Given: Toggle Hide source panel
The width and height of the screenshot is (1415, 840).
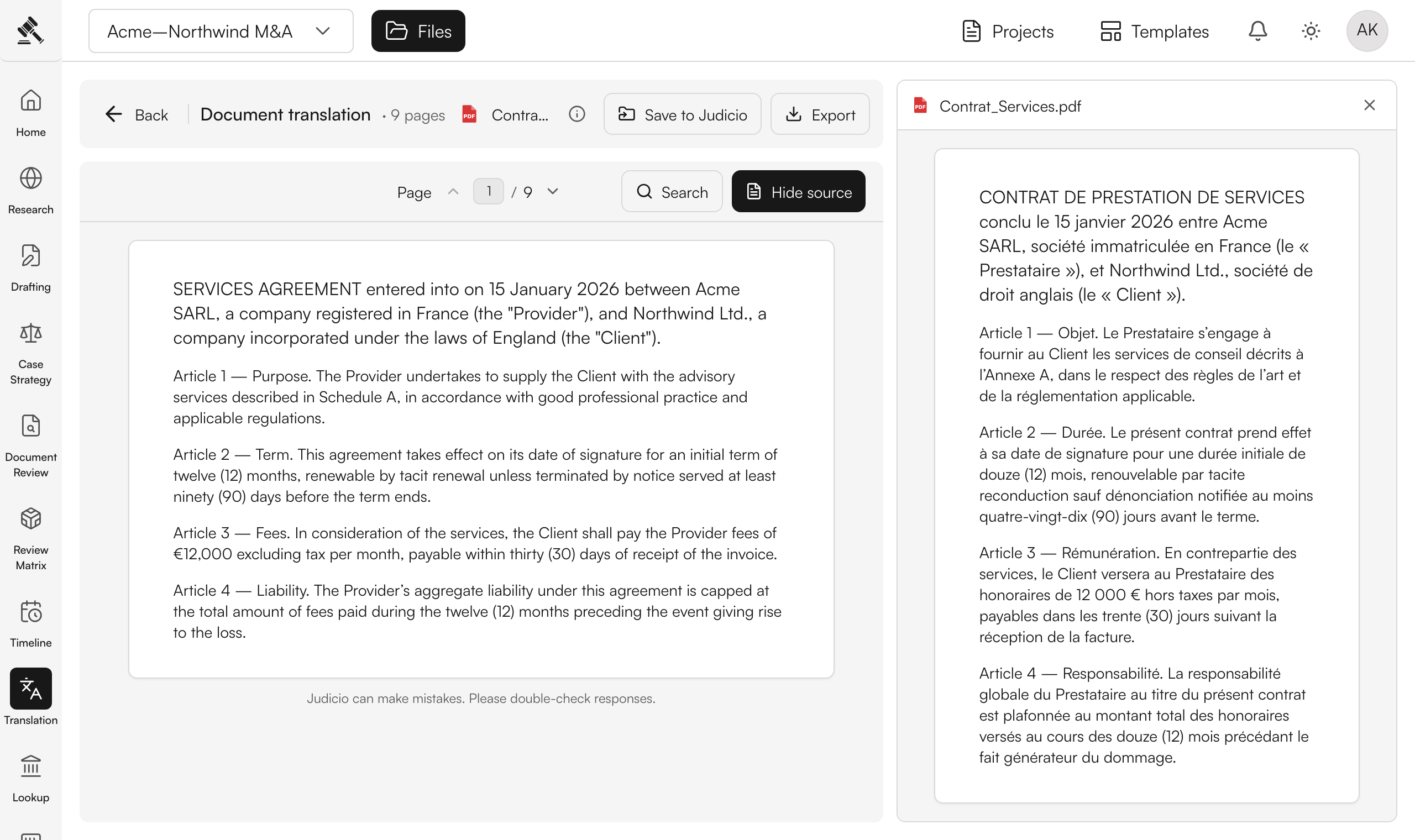Looking at the screenshot, I should [x=798, y=192].
